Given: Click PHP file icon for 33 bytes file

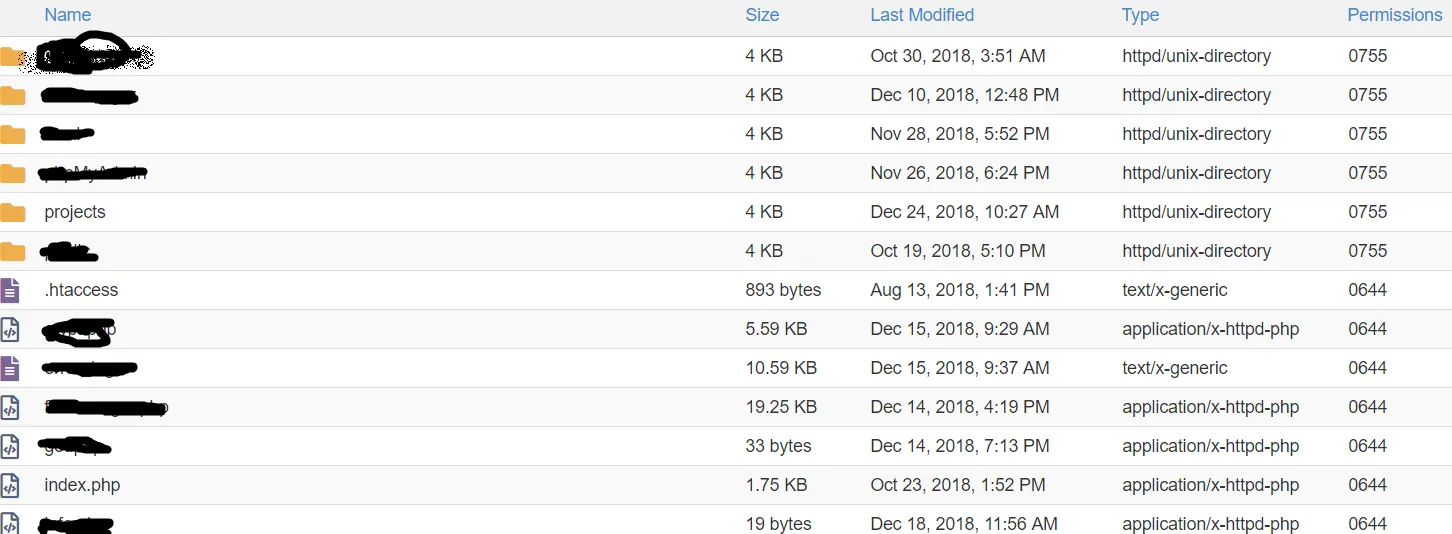Looking at the screenshot, I should point(10,446).
